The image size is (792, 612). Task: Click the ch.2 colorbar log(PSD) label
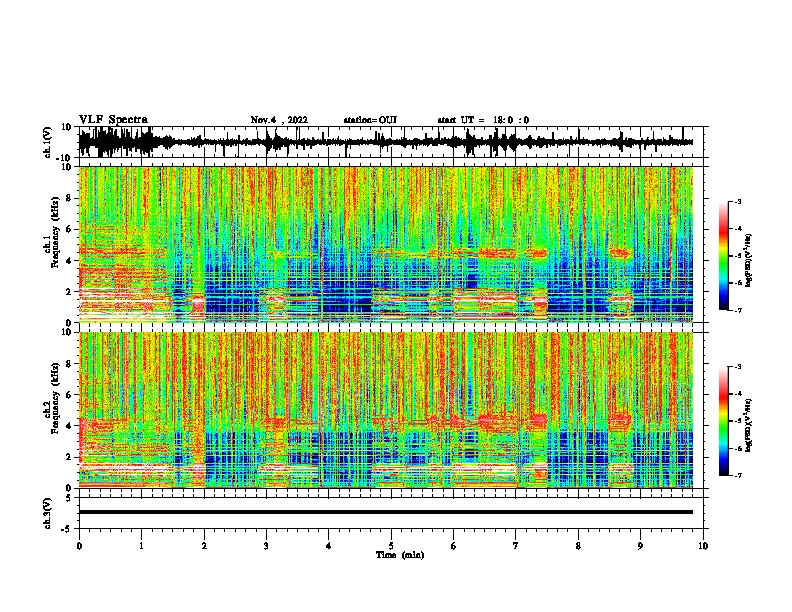pos(749,426)
